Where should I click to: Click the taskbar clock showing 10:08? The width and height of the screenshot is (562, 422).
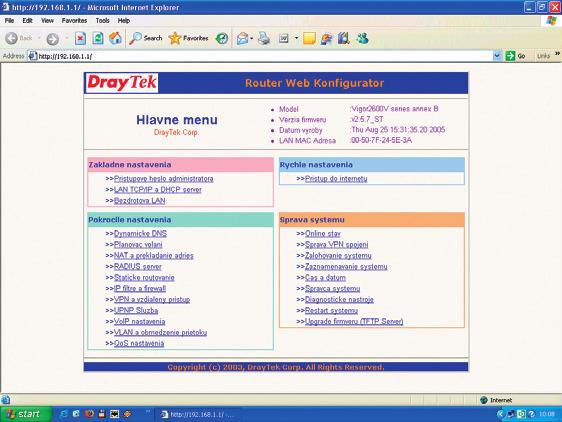[x=547, y=414]
